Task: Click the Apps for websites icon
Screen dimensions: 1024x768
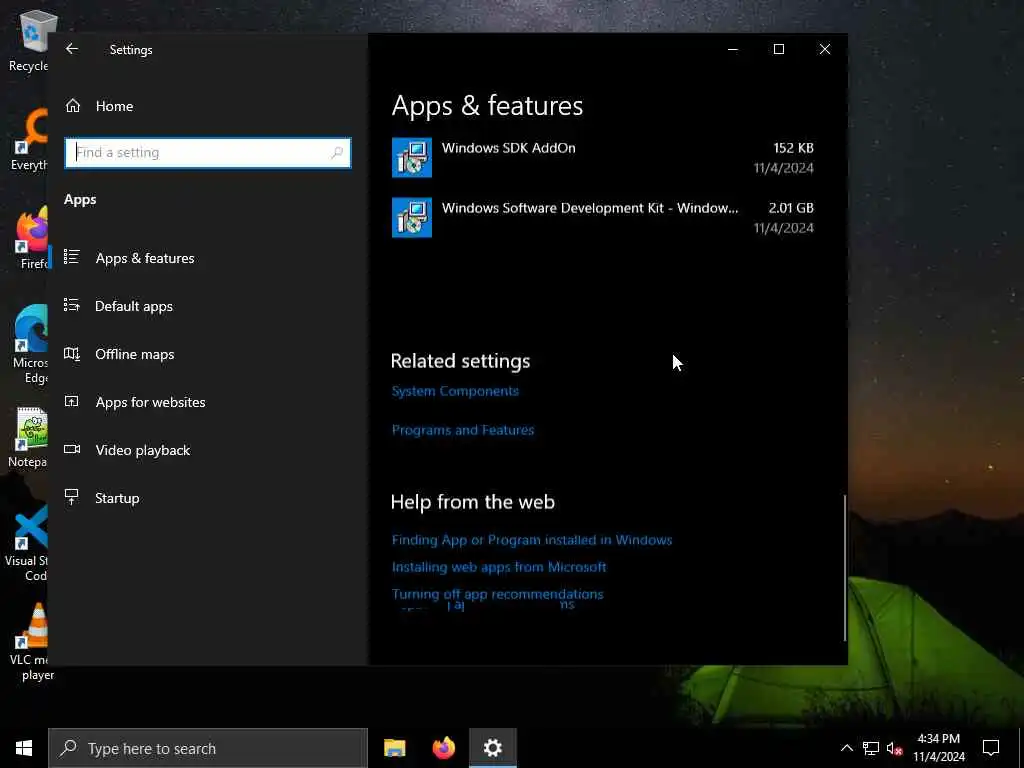Action: (72, 401)
